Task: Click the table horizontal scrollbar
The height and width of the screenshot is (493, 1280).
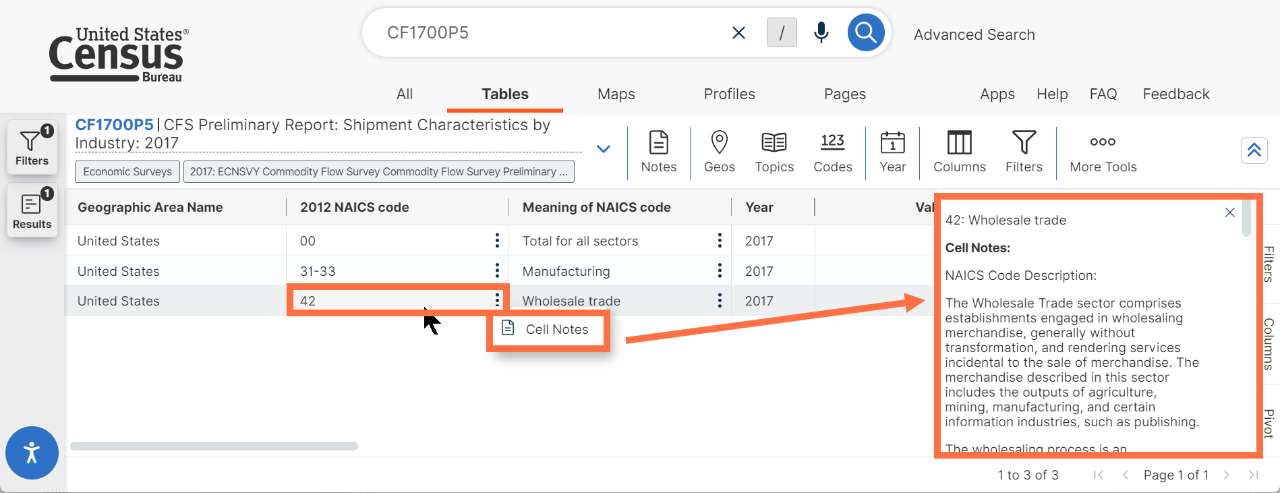Action: 214,446
